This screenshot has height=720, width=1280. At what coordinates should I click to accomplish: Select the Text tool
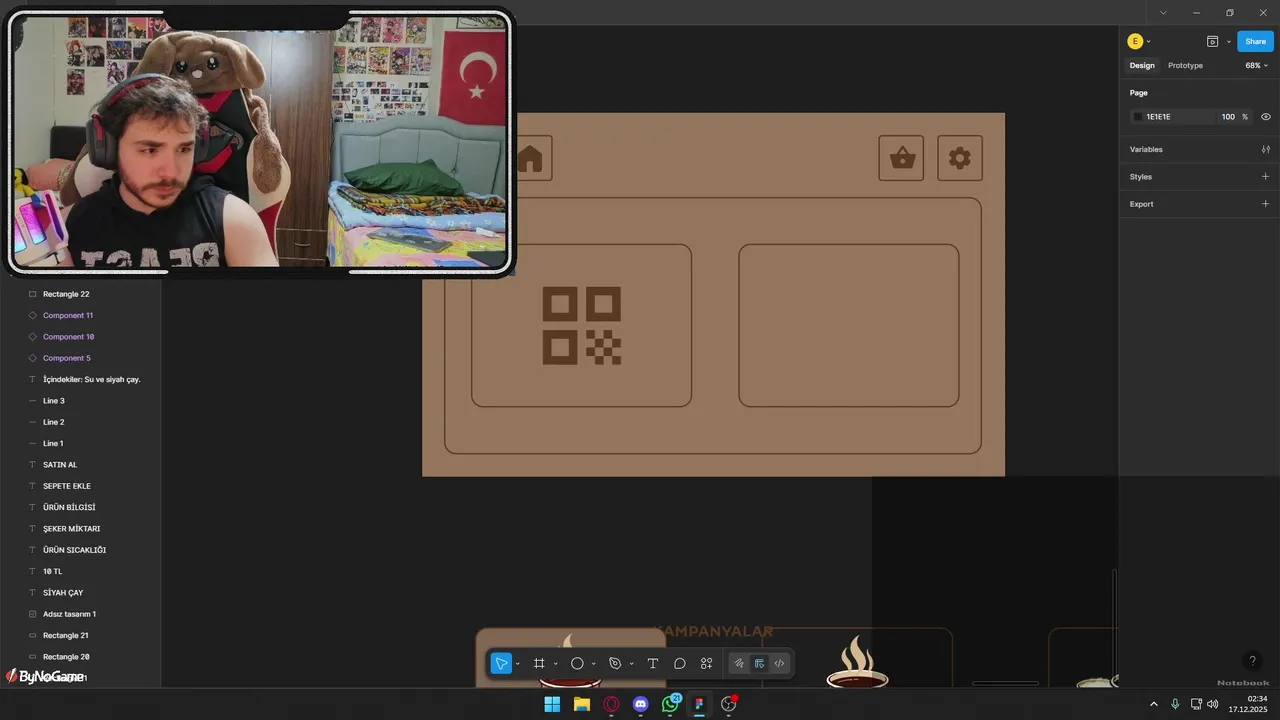coord(653,663)
